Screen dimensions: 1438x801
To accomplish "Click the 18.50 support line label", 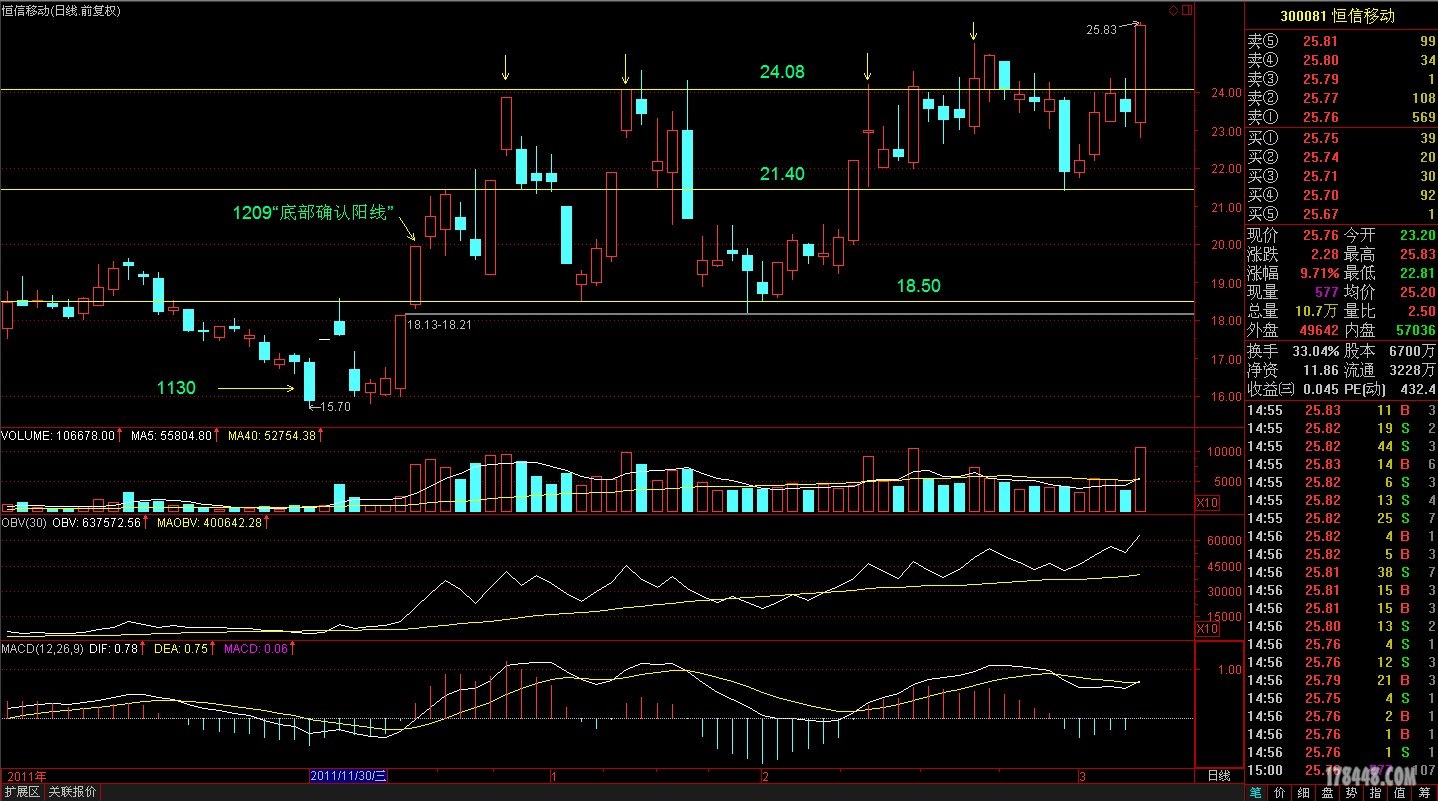I will 918,286.
